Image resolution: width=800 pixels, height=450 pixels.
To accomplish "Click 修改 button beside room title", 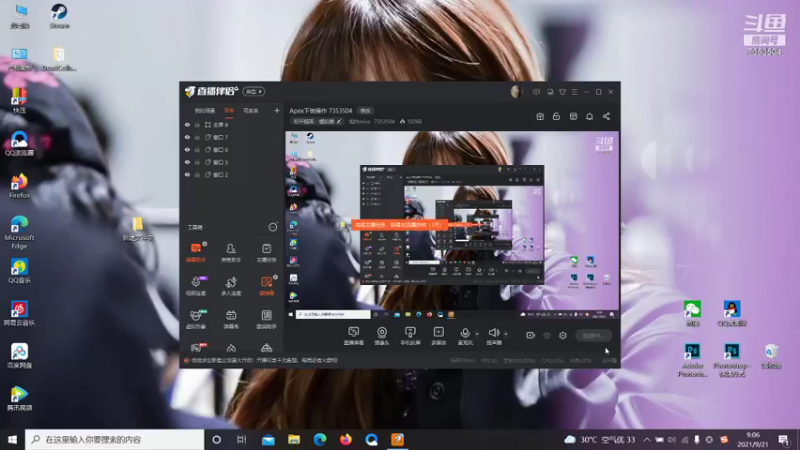I will click(365, 111).
